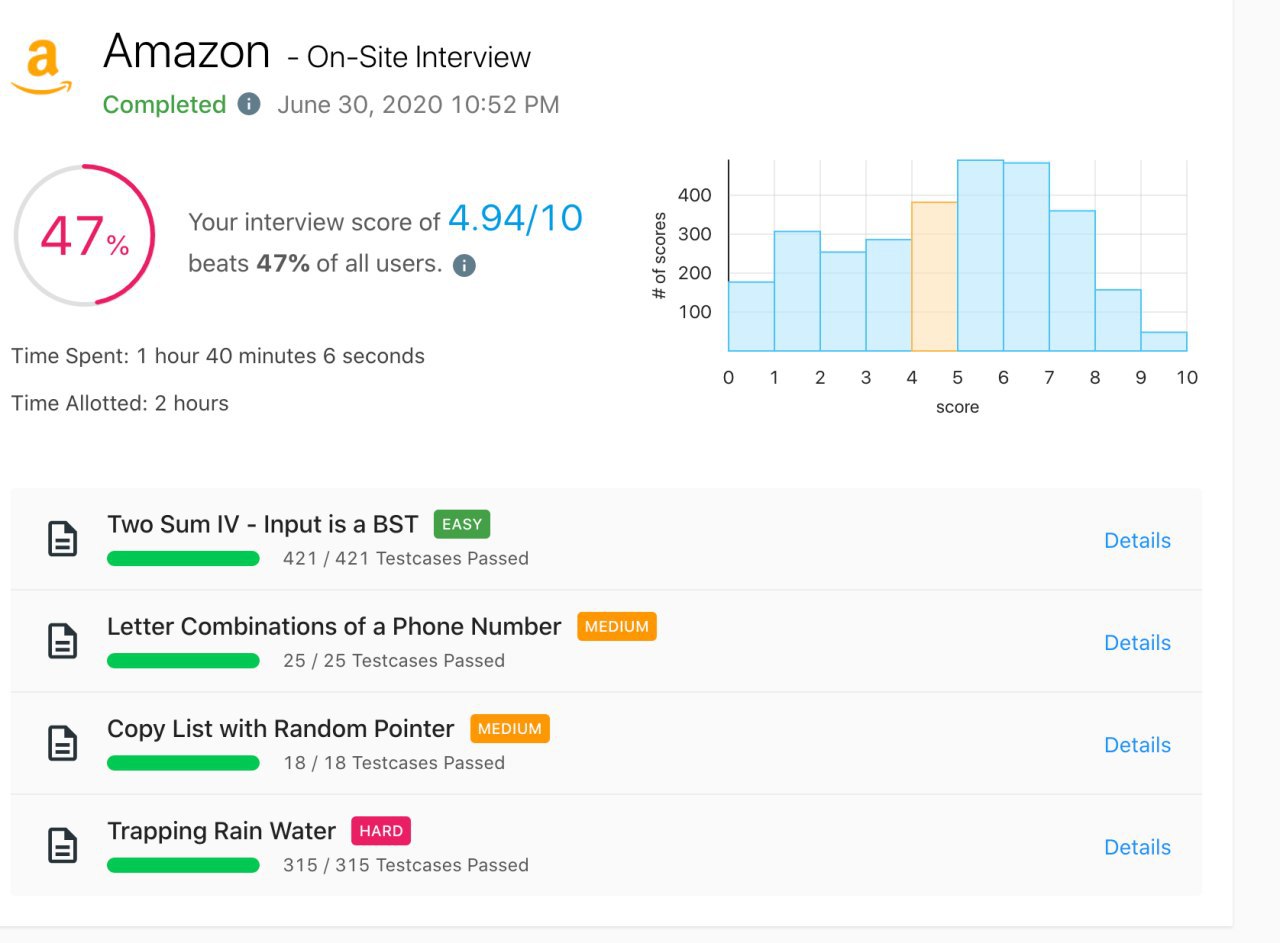Click the Amazon logo icon

pyautogui.click(x=42, y=67)
